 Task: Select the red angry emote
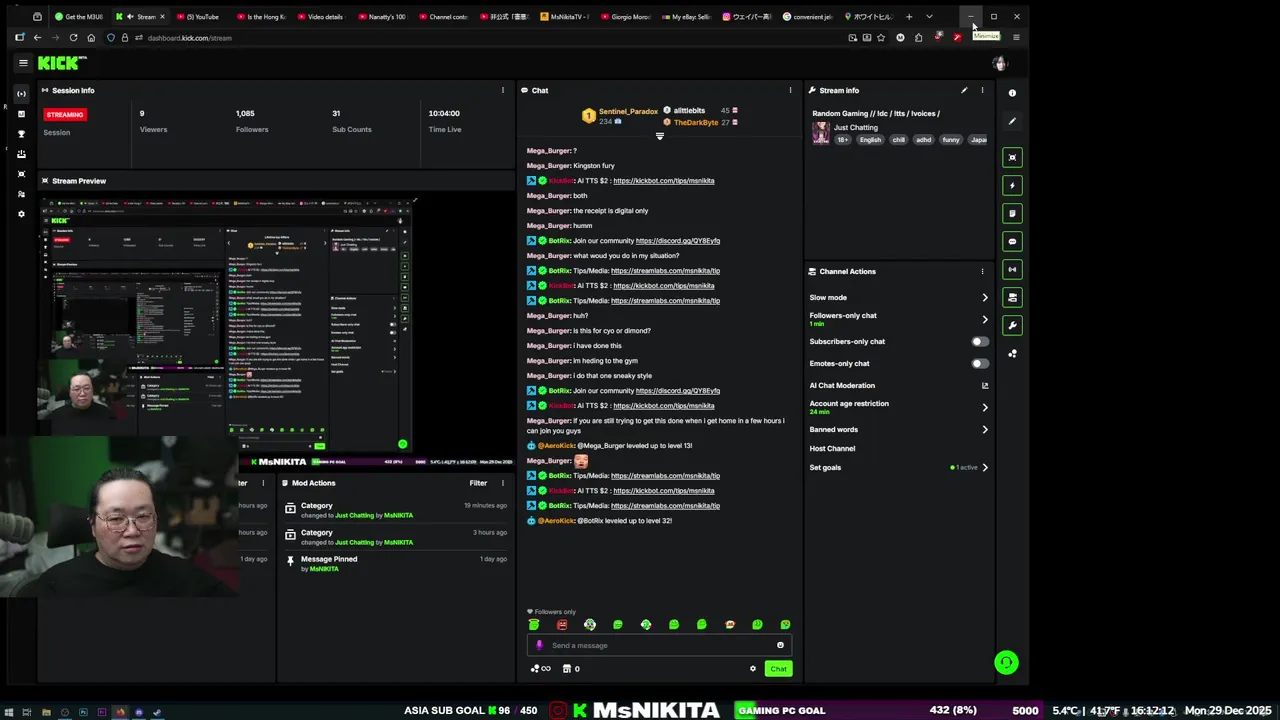pos(562,625)
